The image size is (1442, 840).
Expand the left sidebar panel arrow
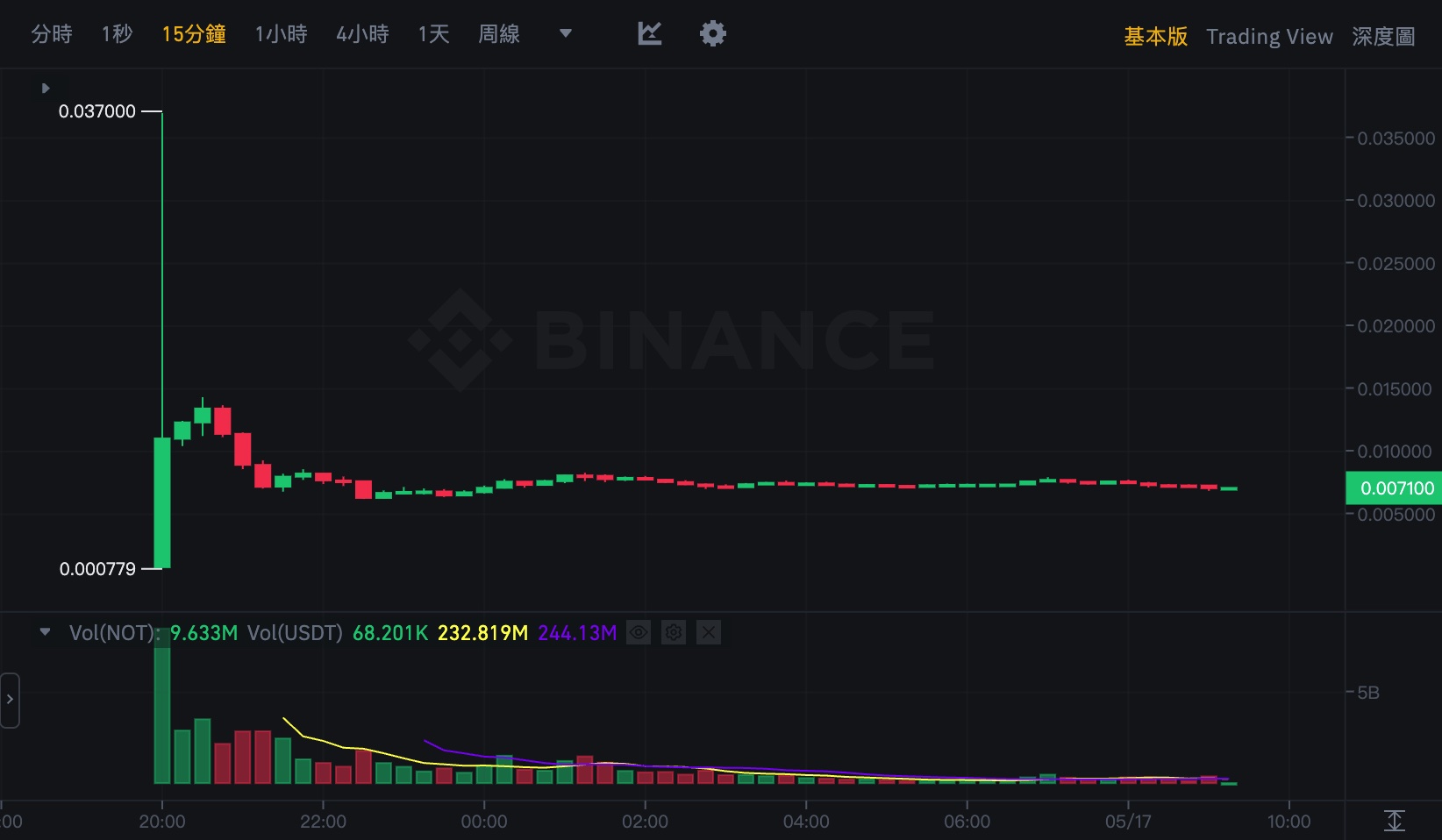10,700
